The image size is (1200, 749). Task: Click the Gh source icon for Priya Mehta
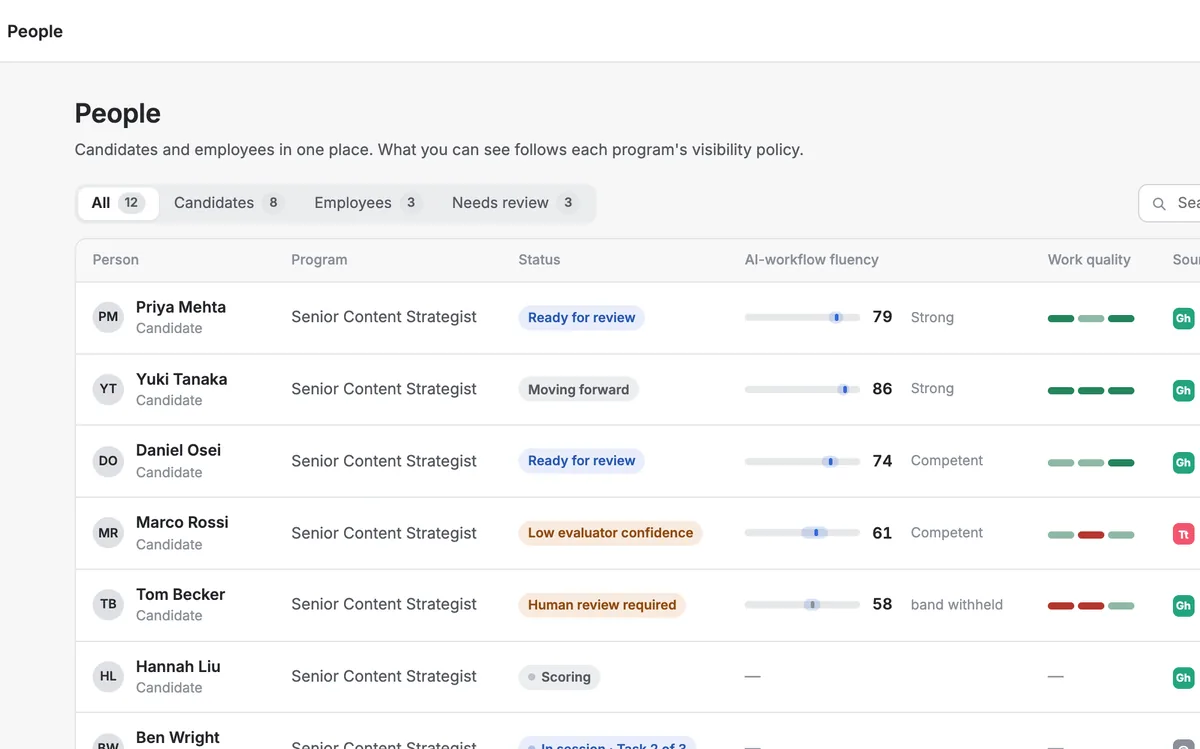(1183, 318)
